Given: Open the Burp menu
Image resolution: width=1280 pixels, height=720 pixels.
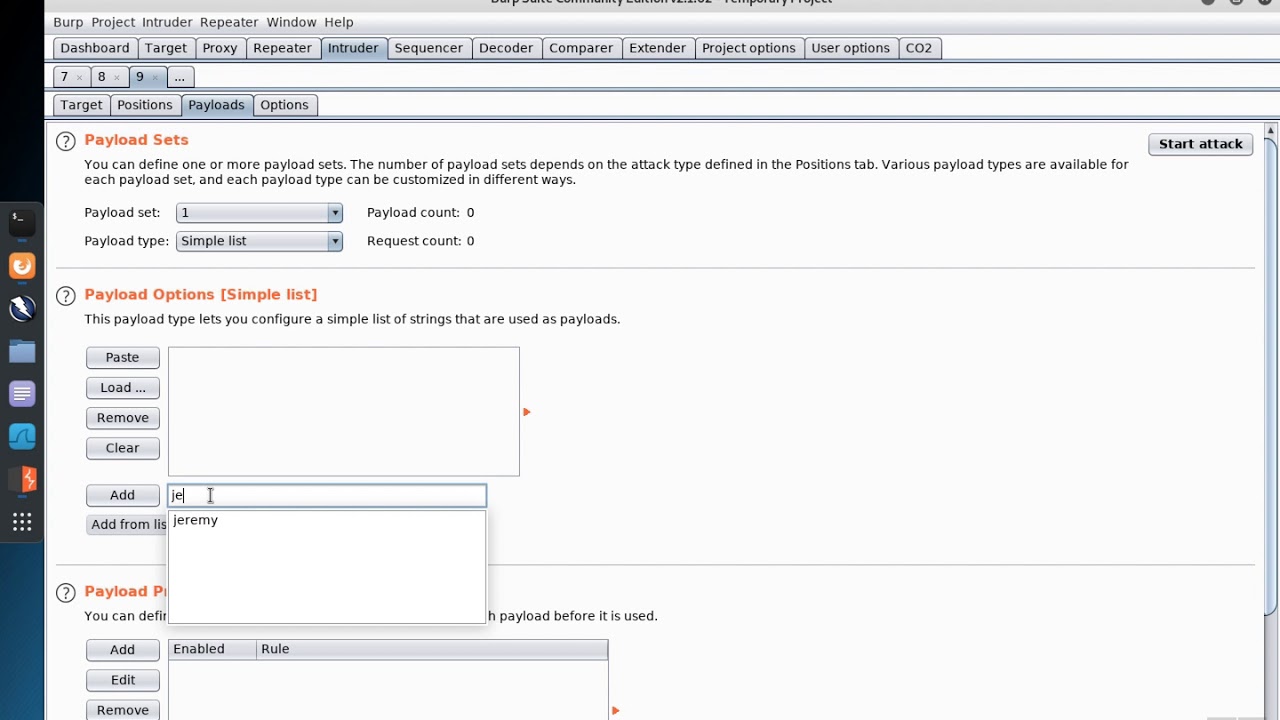Looking at the screenshot, I should coord(68,22).
